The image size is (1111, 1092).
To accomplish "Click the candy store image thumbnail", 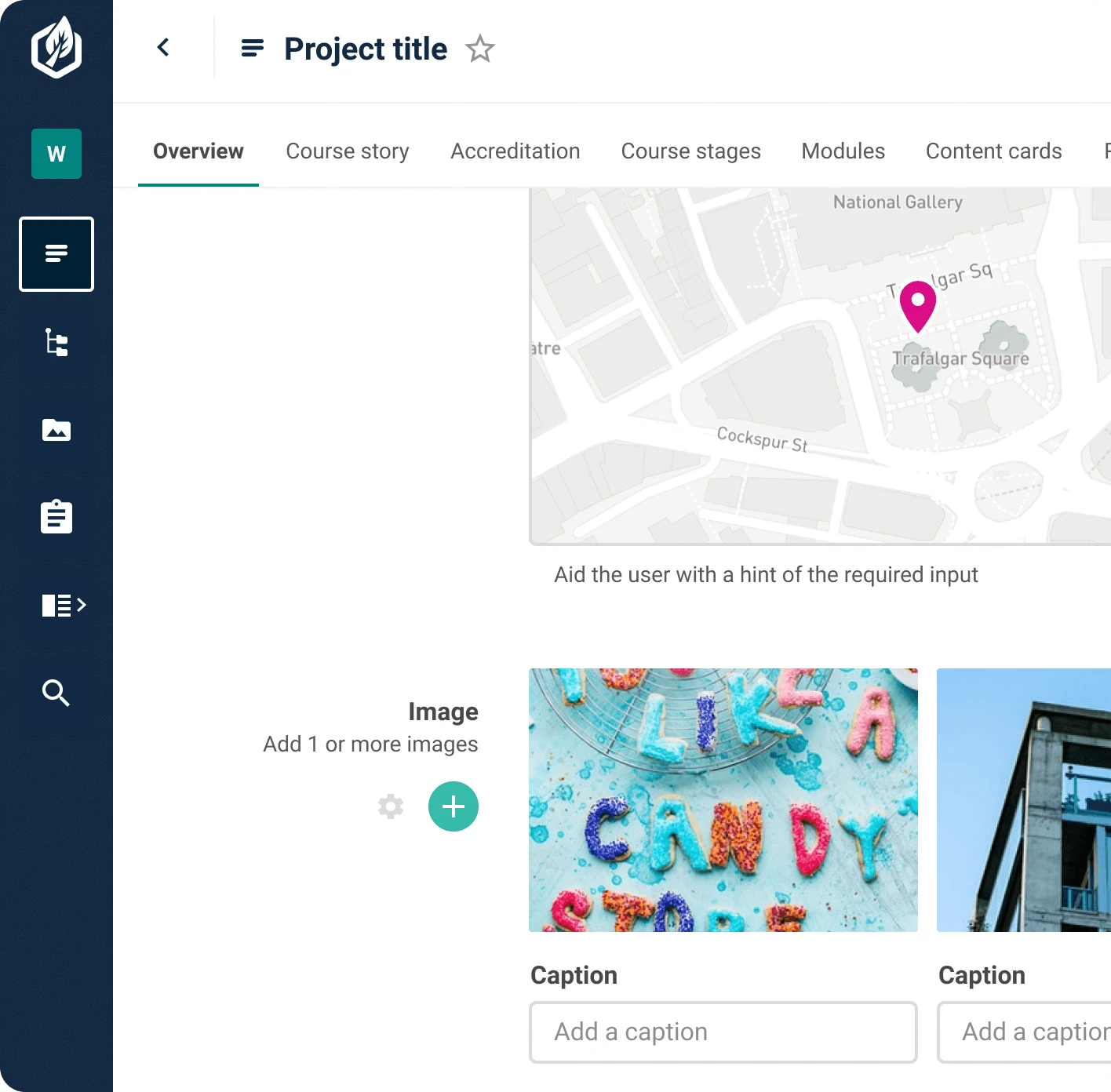I will (723, 800).
